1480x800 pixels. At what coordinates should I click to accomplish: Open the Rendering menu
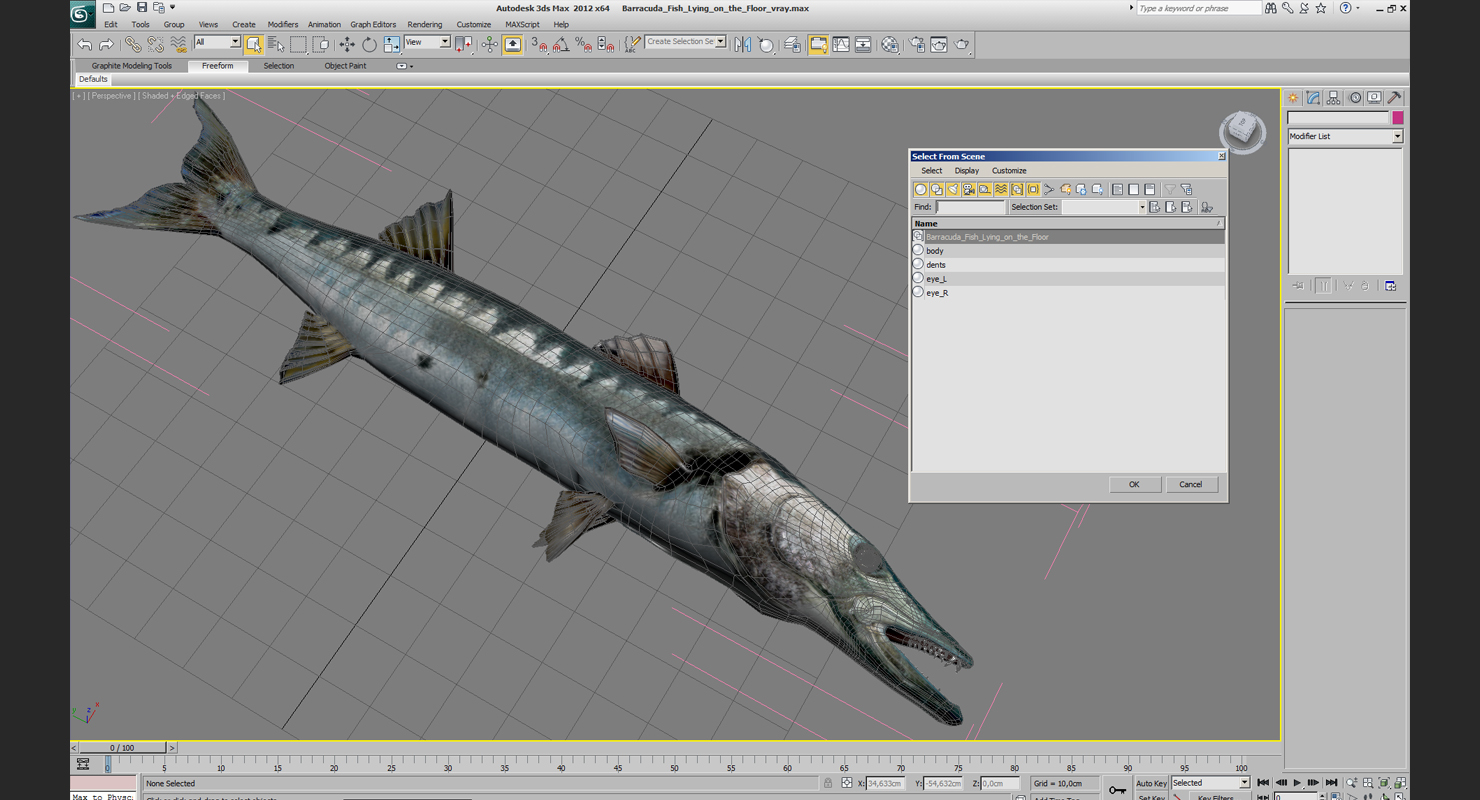click(425, 24)
